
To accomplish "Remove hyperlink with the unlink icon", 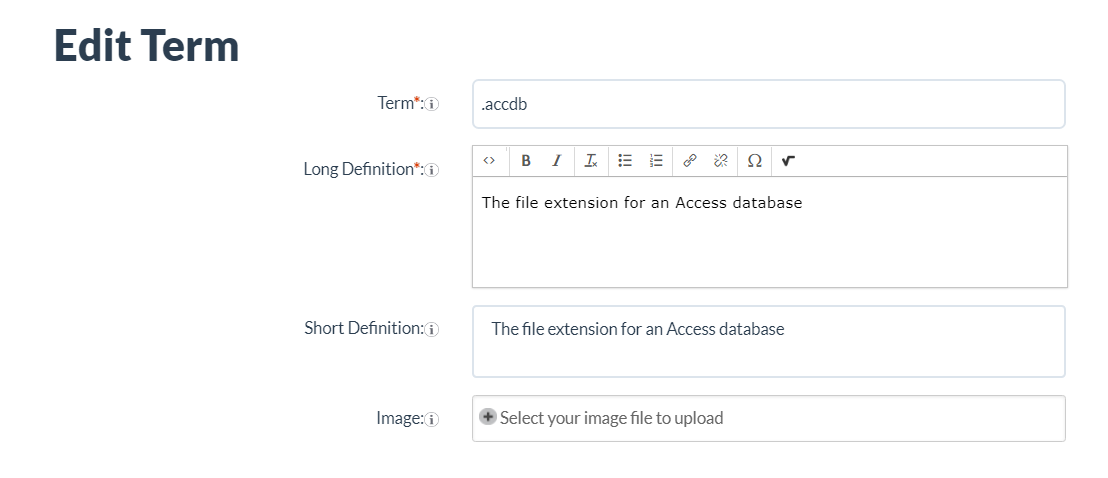I will [721, 161].
